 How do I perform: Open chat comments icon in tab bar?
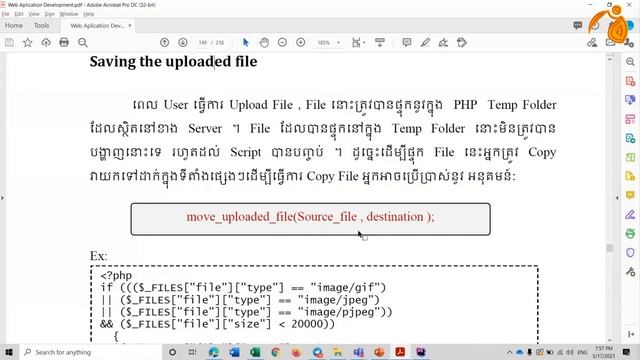pyautogui.click(x=578, y=25)
